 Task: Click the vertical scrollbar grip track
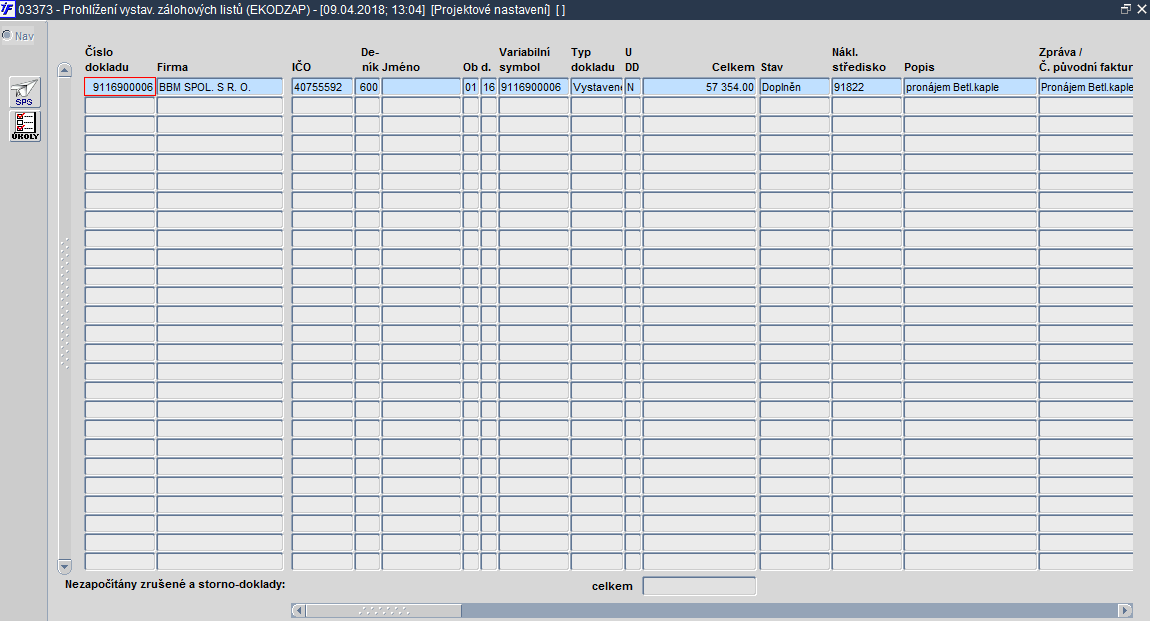(x=65, y=303)
